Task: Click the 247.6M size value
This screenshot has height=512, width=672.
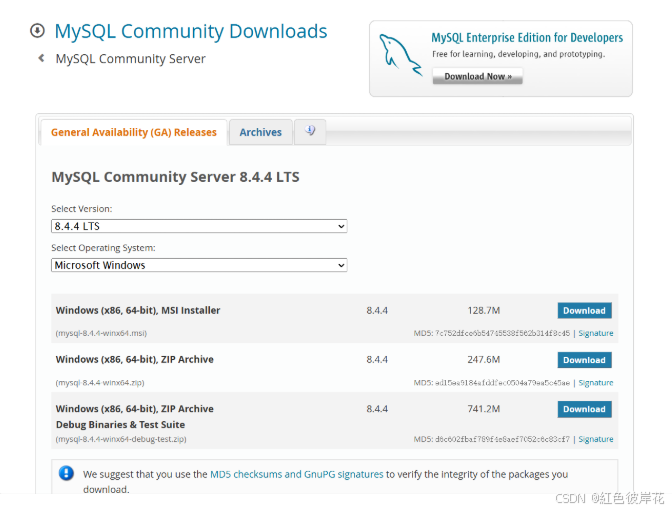Action: tap(484, 359)
